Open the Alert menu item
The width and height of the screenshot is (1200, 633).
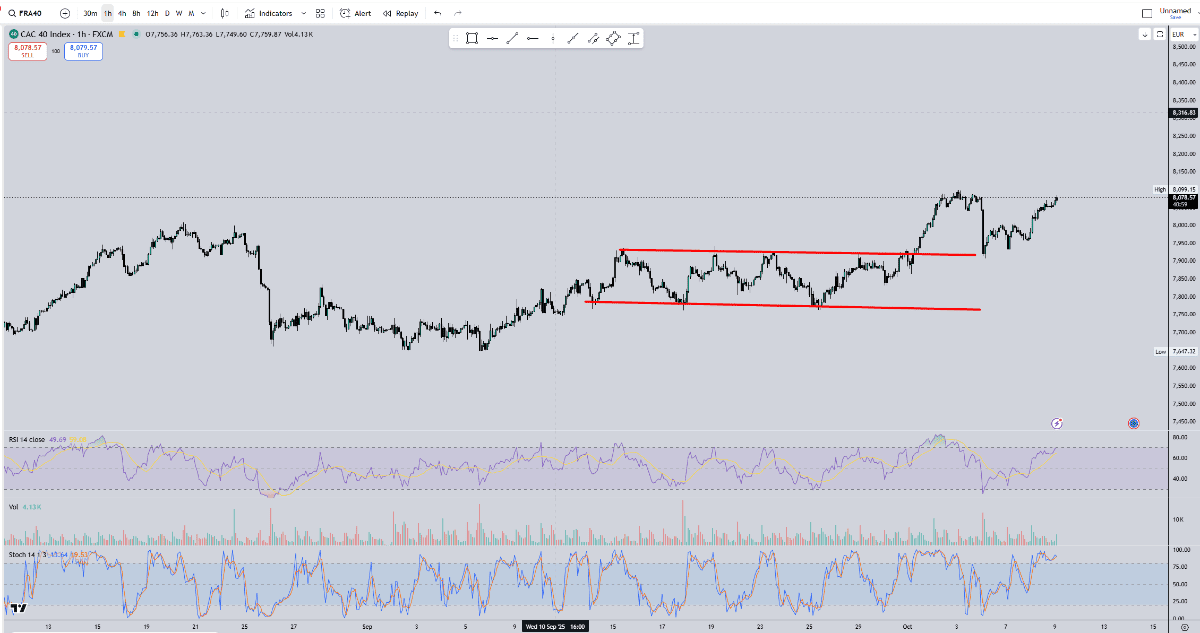pos(355,13)
